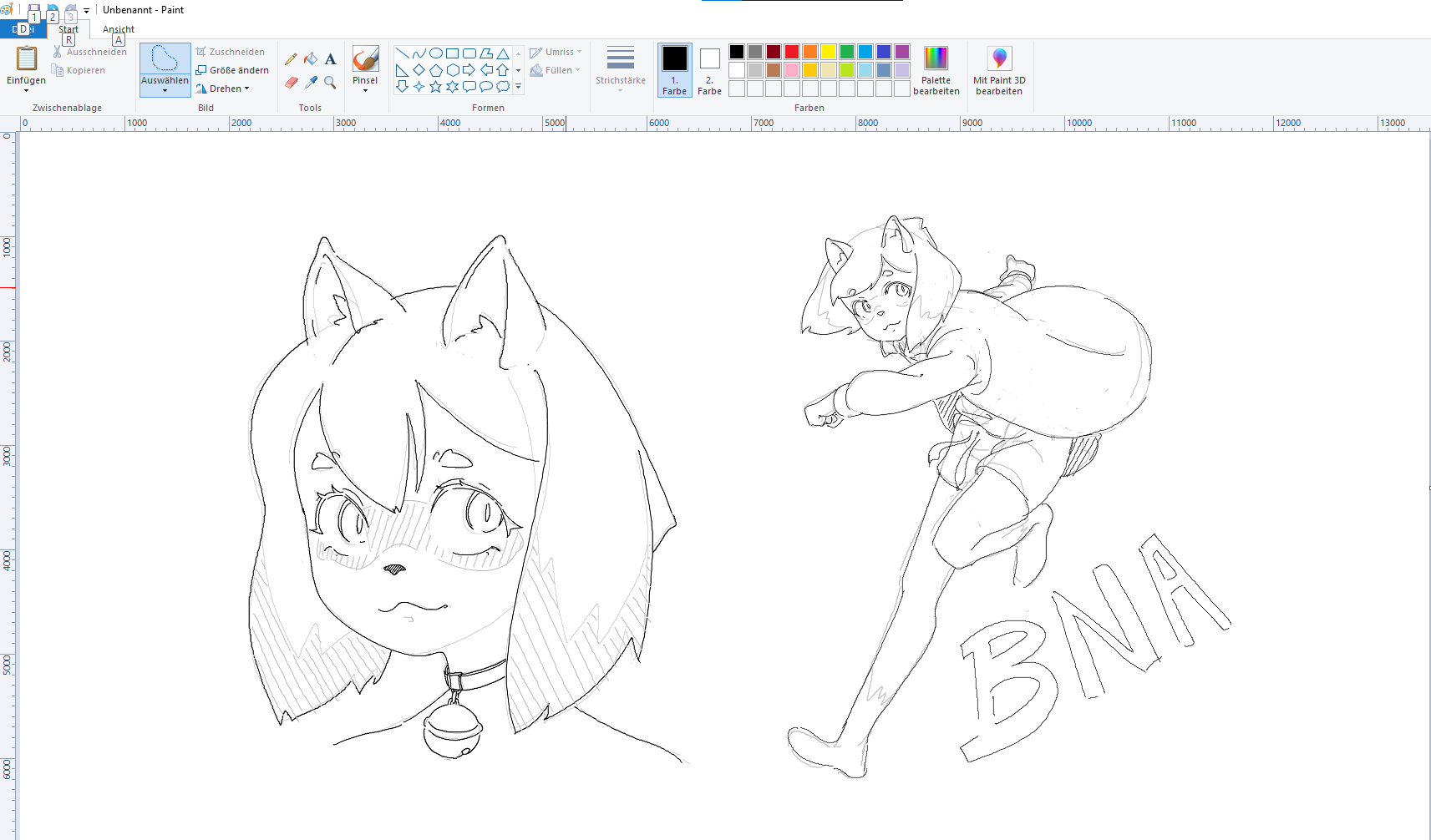Pick the Triangle shape
This screenshot has width=1431, height=840.
click(x=502, y=53)
